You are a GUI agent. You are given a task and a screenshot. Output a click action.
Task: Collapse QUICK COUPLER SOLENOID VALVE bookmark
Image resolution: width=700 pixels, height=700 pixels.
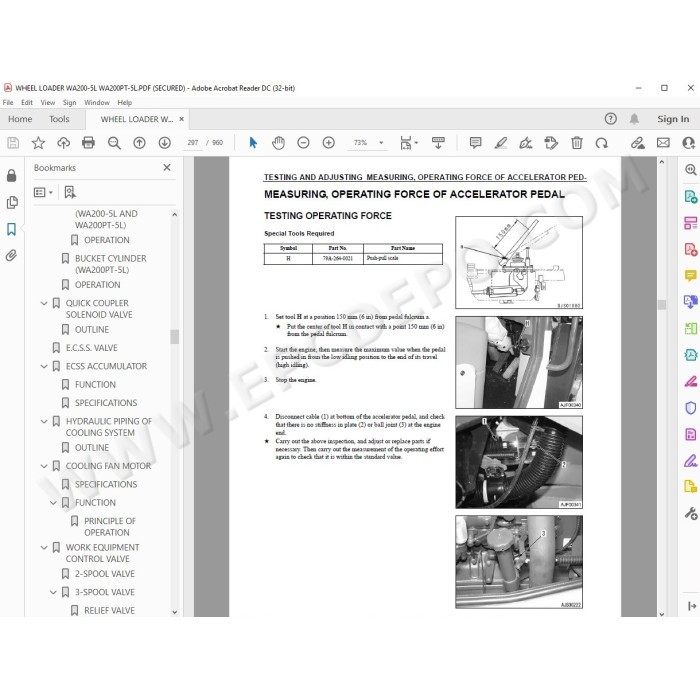[44, 303]
